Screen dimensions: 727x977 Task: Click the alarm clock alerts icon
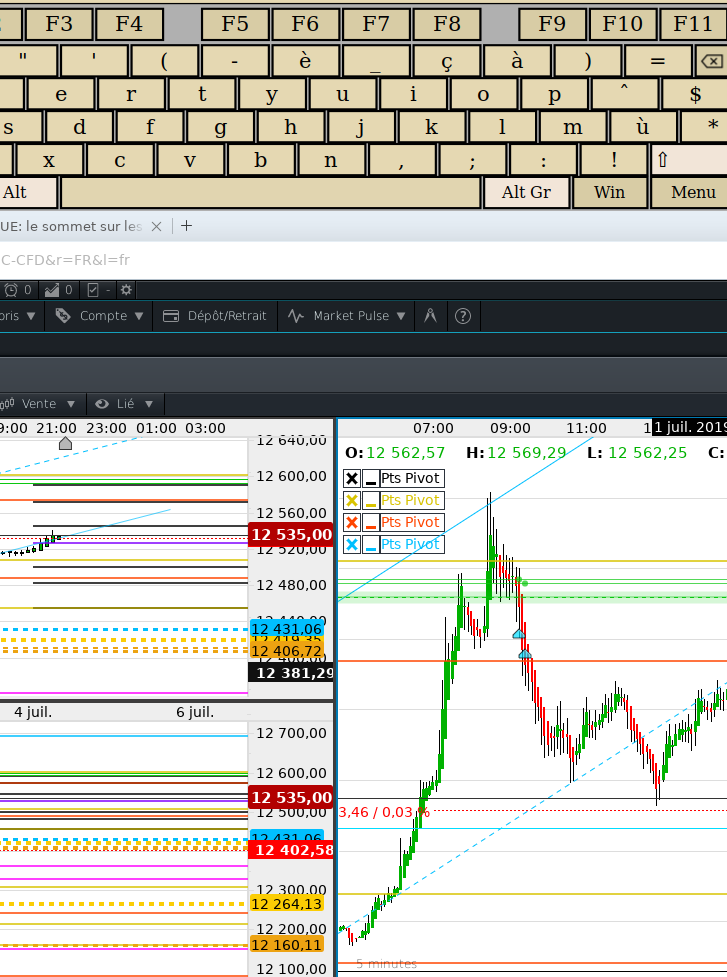point(11,290)
